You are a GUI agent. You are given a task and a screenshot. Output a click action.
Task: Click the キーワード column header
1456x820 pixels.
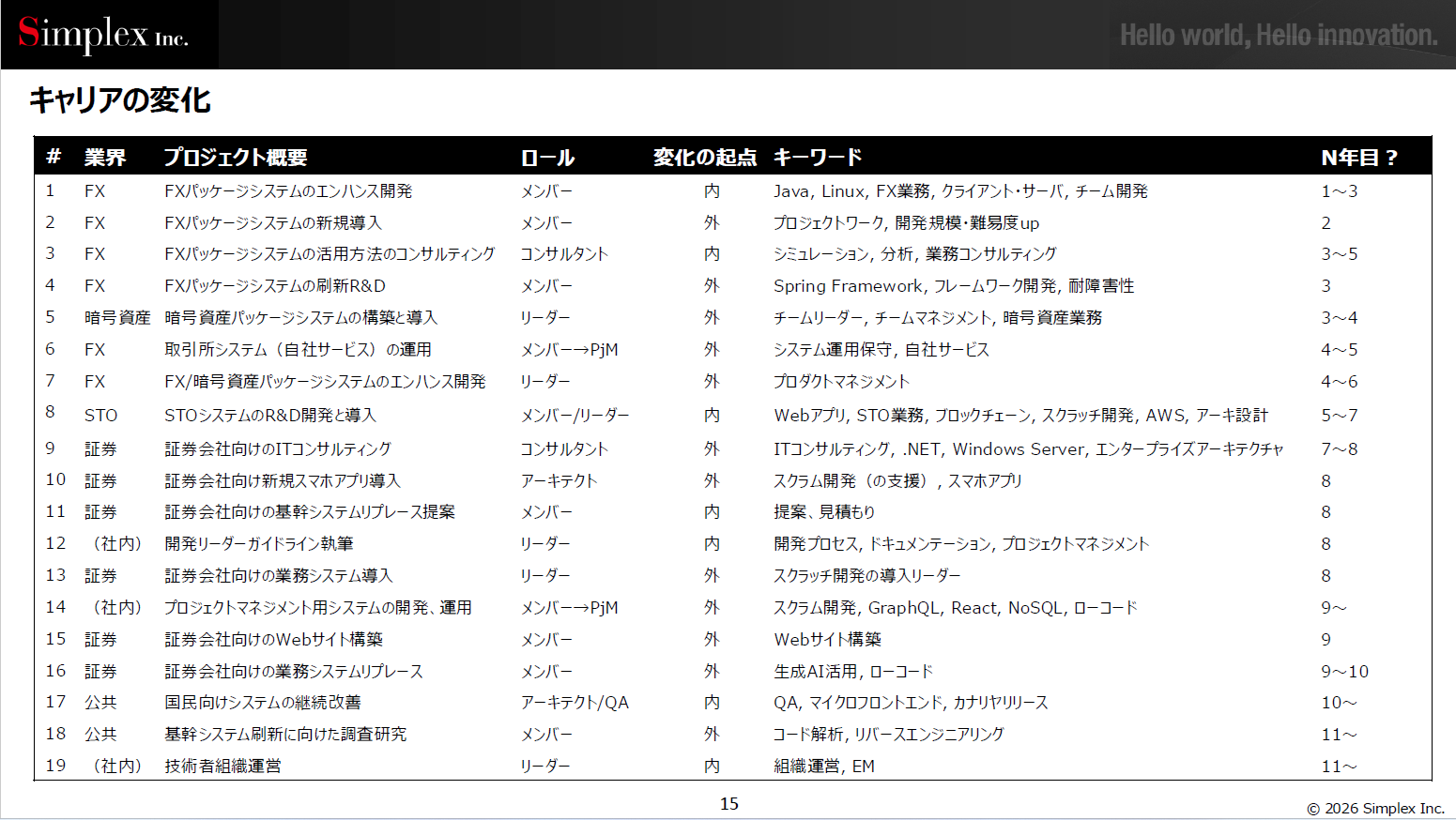tap(817, 158)
